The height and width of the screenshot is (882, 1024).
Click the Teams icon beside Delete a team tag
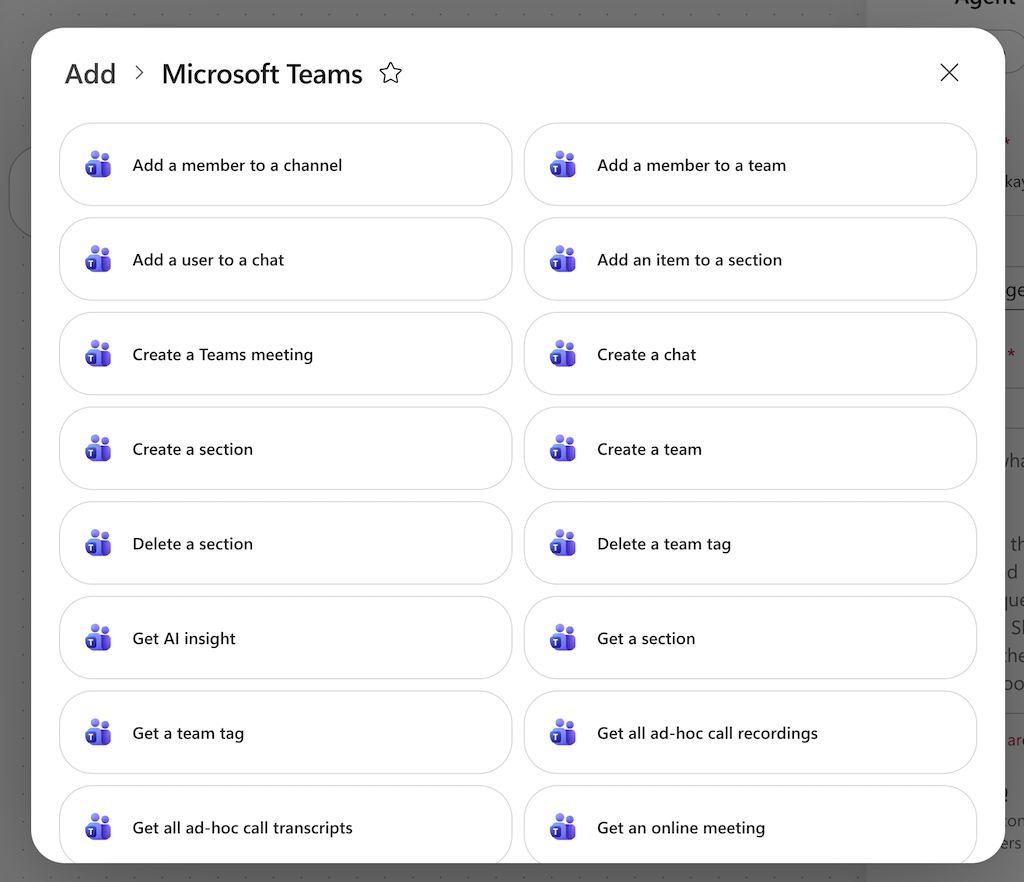coord(563,543)
